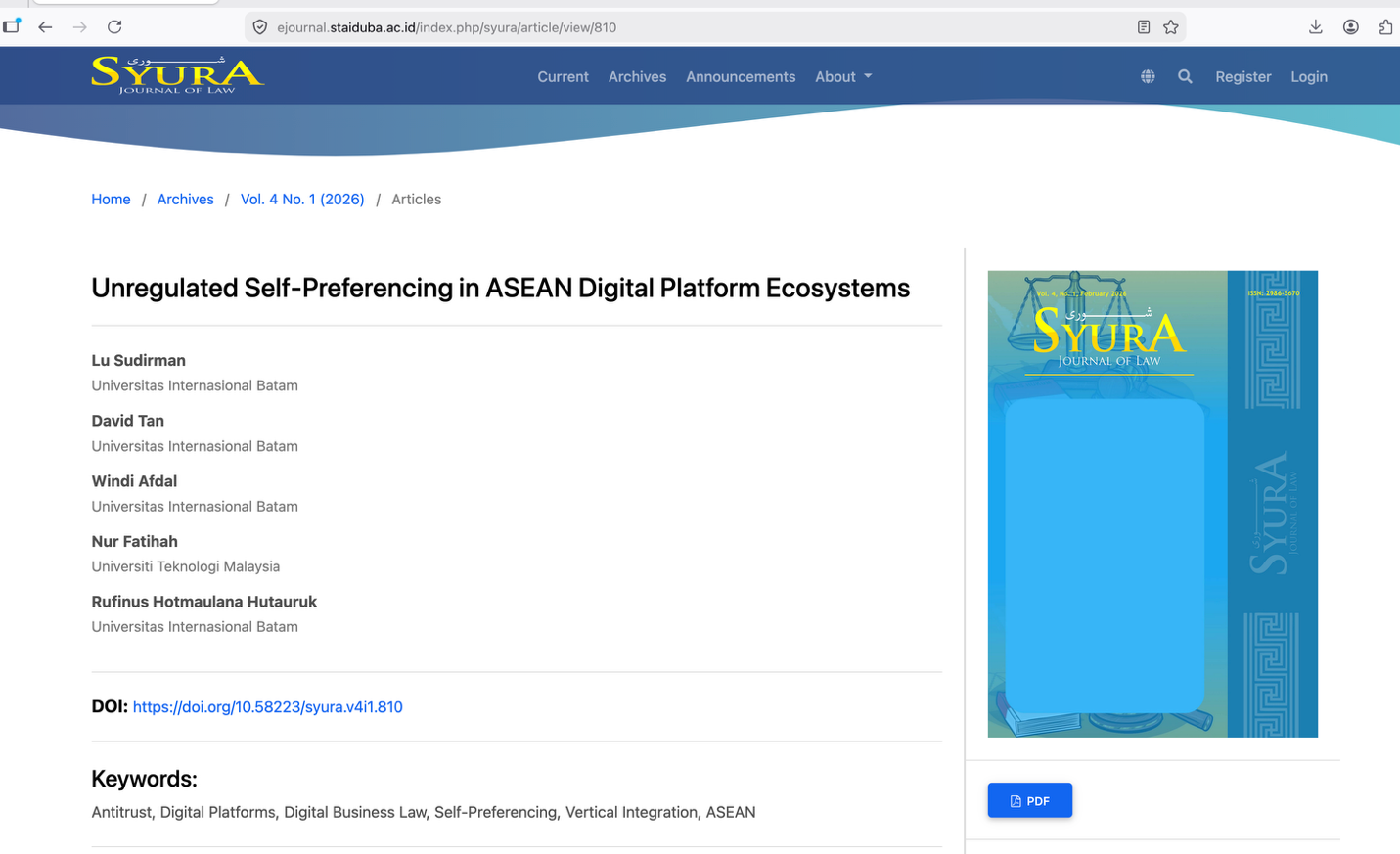Click the article title heading
Image resolution: width=1400 pixels, height=854 pixels.
500,288
